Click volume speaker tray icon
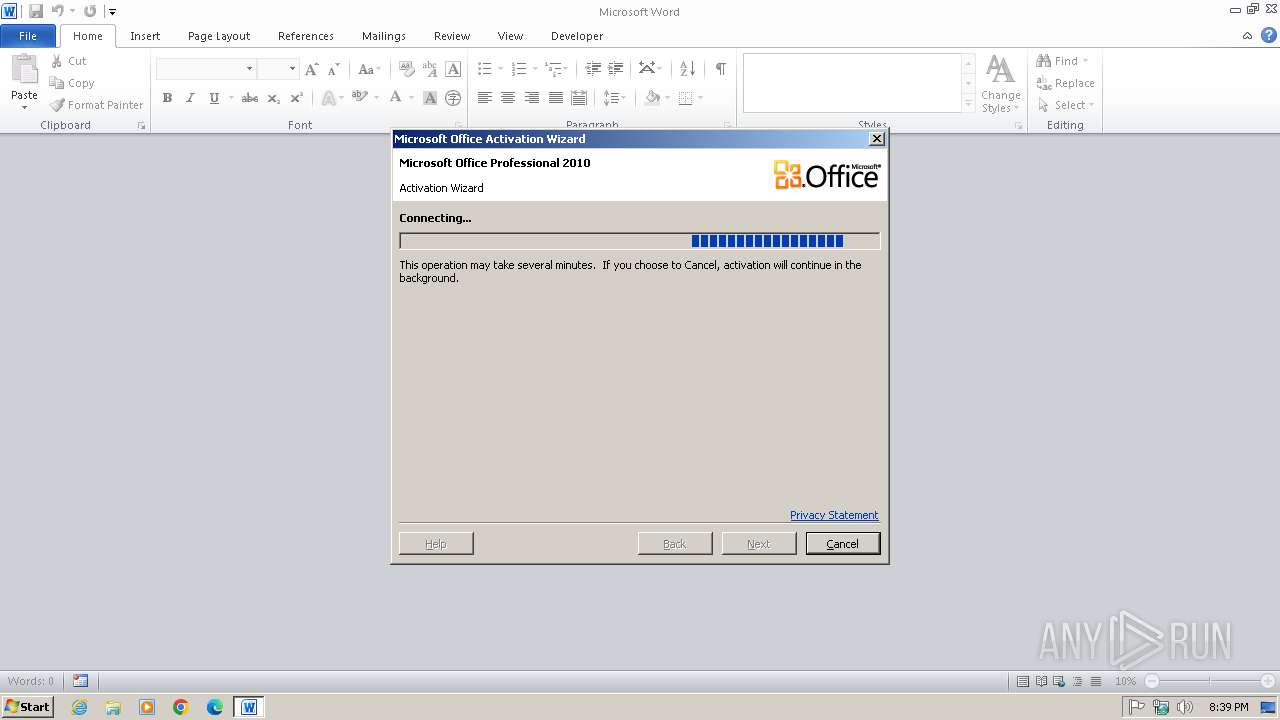 [1185, 707]
